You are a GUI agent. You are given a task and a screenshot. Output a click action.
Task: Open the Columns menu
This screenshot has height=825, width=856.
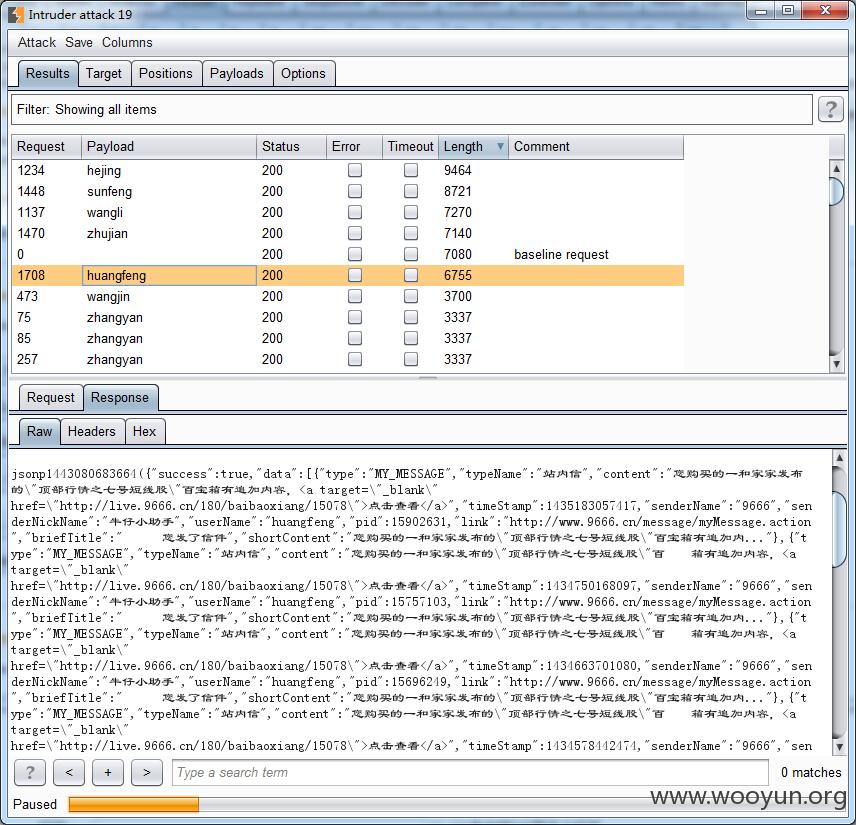click(x=127, y=43)
